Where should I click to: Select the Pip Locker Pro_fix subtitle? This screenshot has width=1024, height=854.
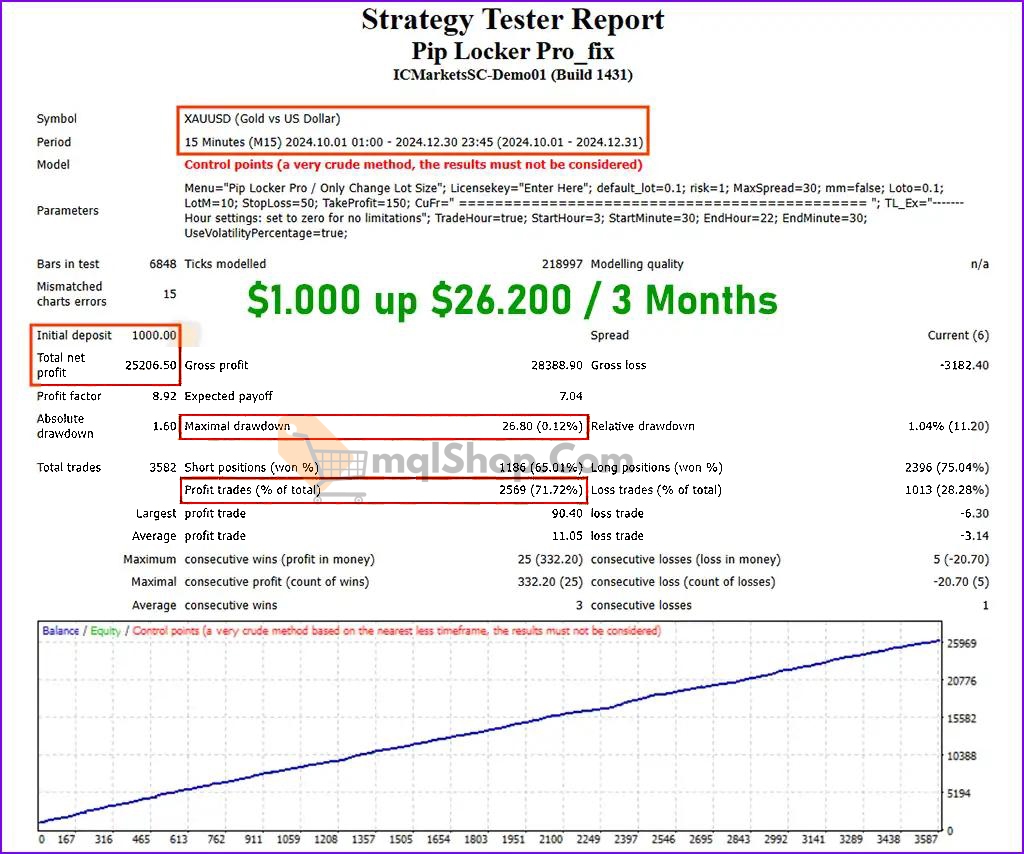(x=512, y=49)
